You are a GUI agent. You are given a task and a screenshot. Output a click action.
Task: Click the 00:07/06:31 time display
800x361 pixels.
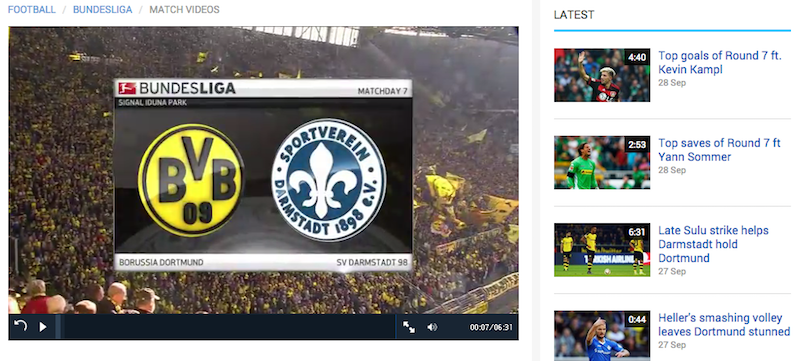coord(491,327)
